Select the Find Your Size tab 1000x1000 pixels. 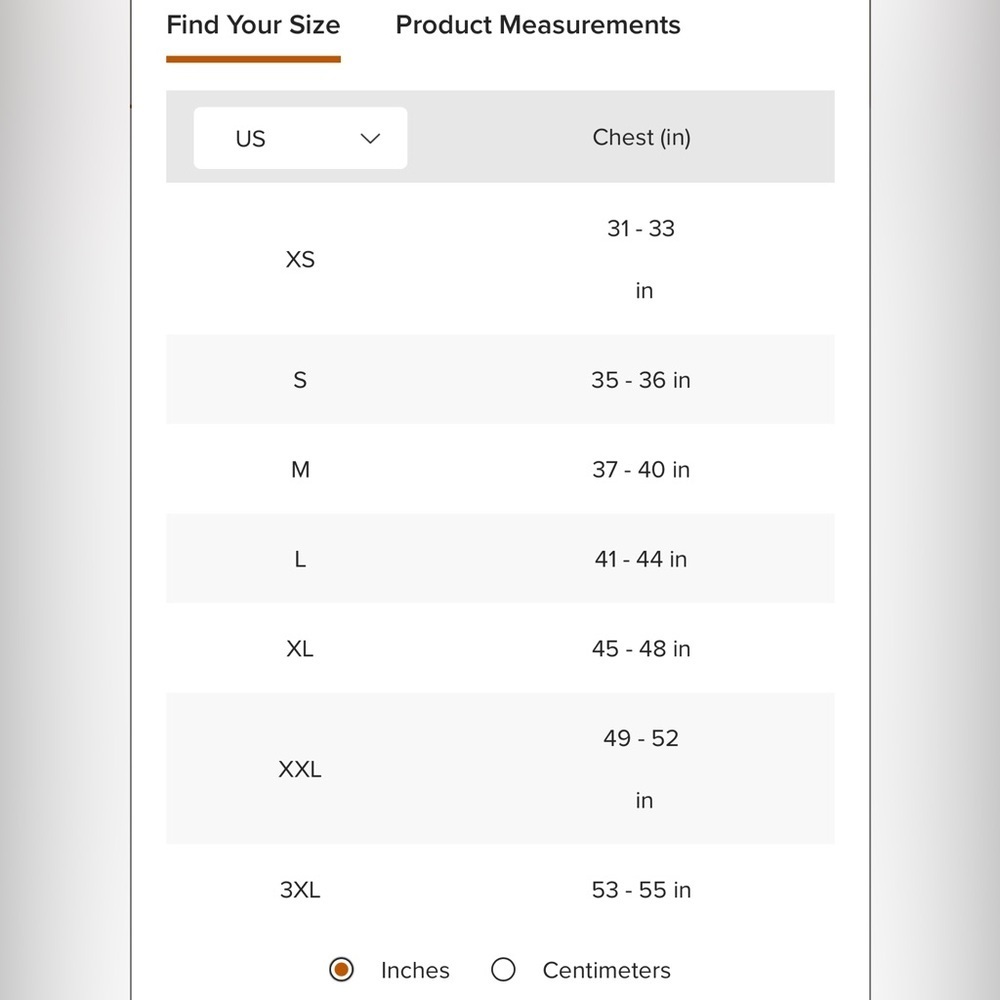click(x=253, y=26)
